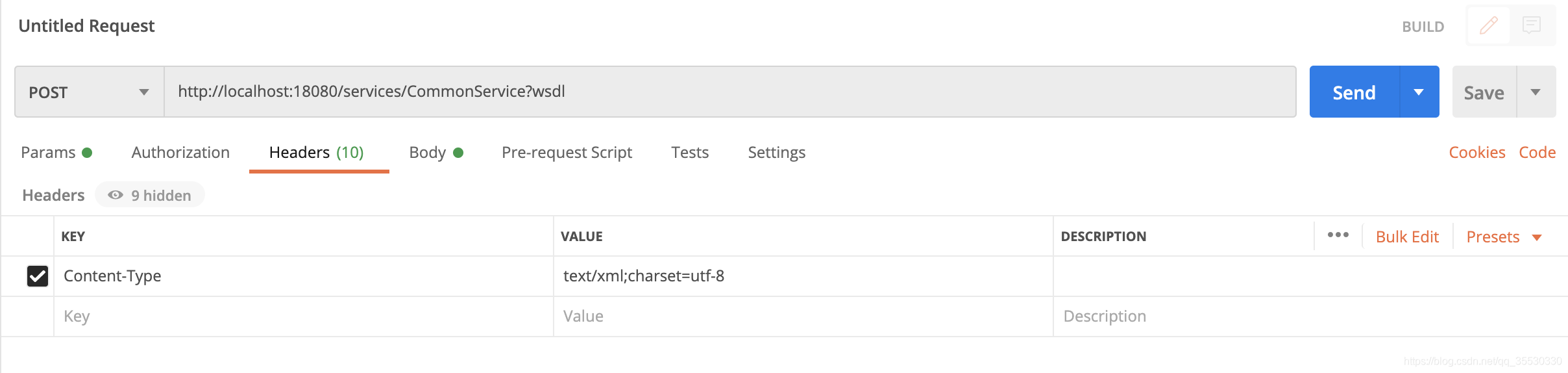This screenshot has width=1568, height=373.
Task: Uncheck the Content-Type header checkbox
Action: 38,276
